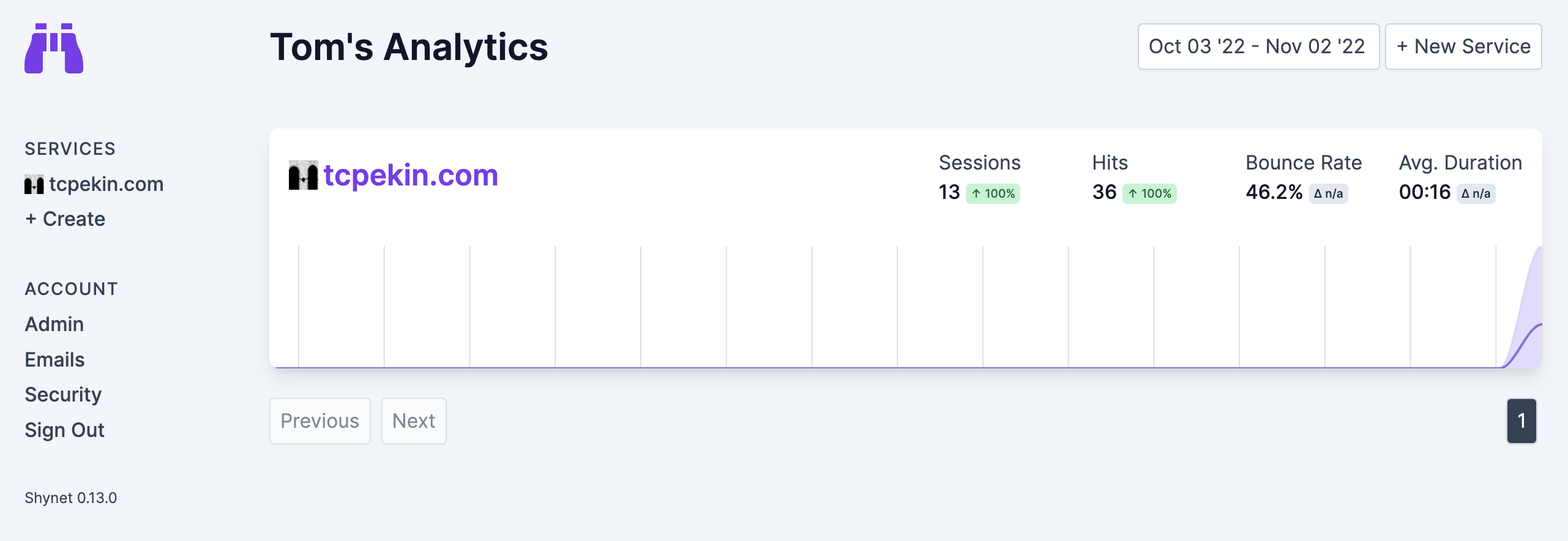Open the date range picker
This screenshot has width=1568, height=541.
pos(1258,47)
